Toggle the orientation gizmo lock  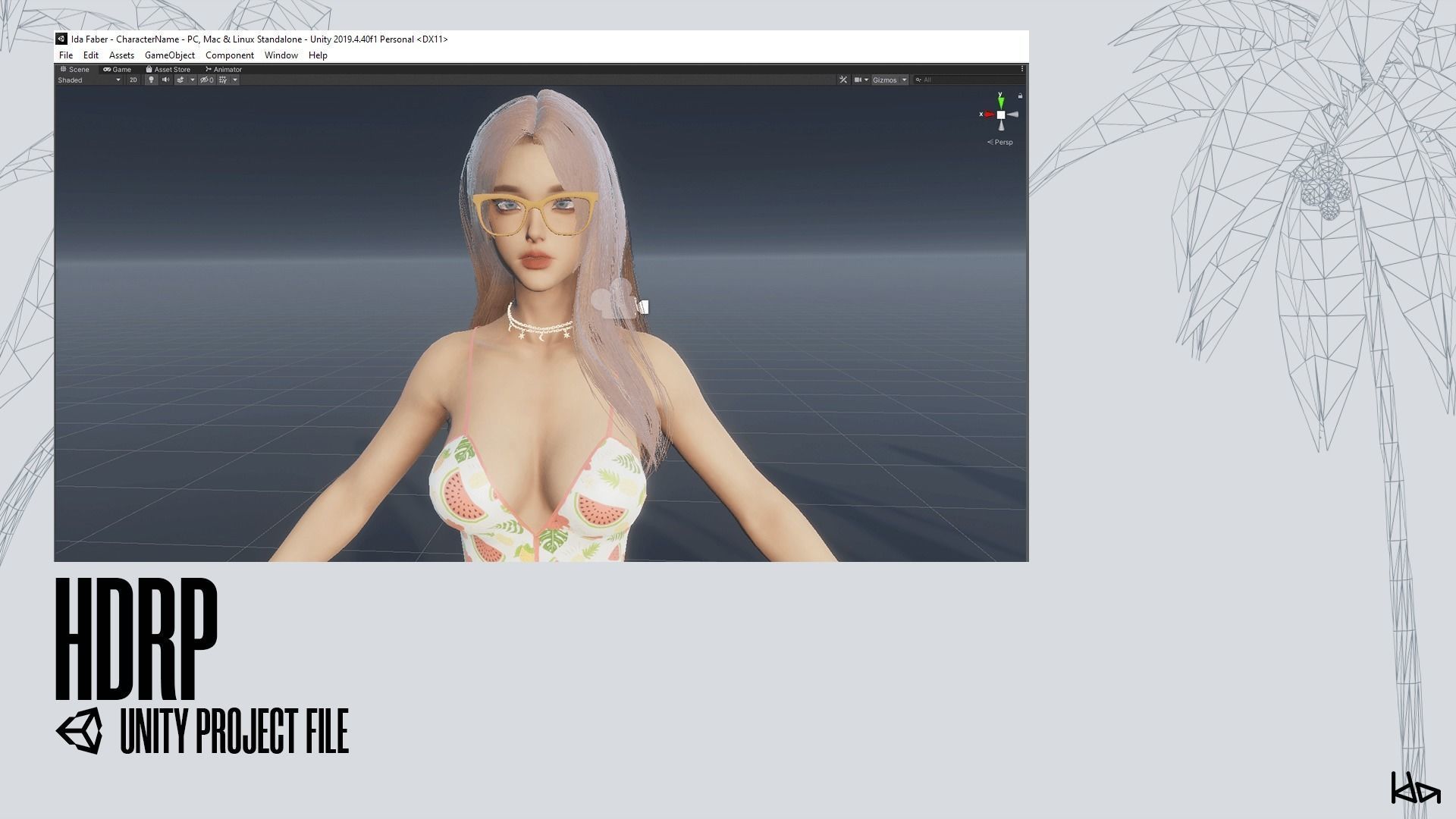coord(1020,96)
